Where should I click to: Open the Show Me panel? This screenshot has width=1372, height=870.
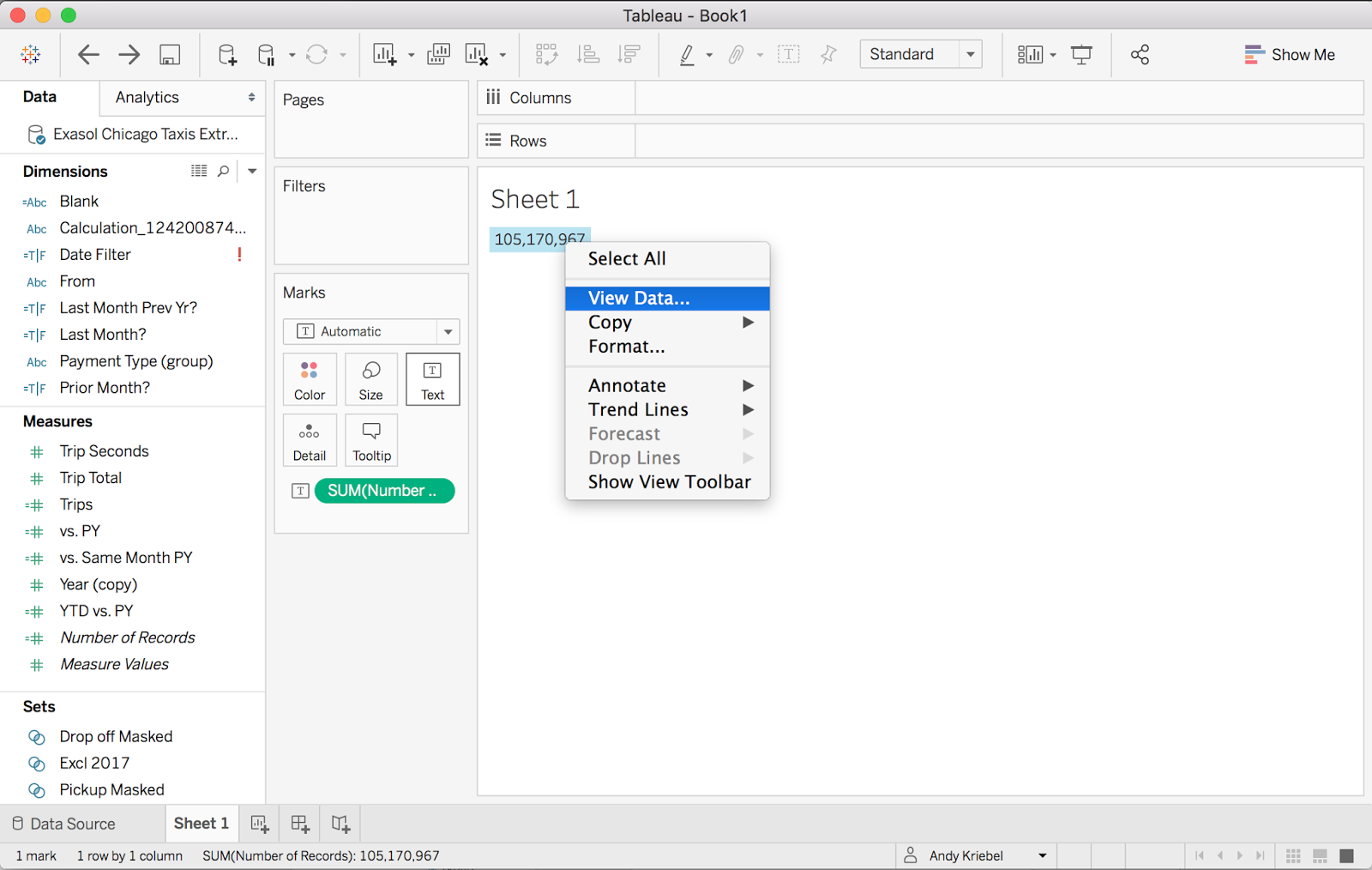coord(1290,55)
